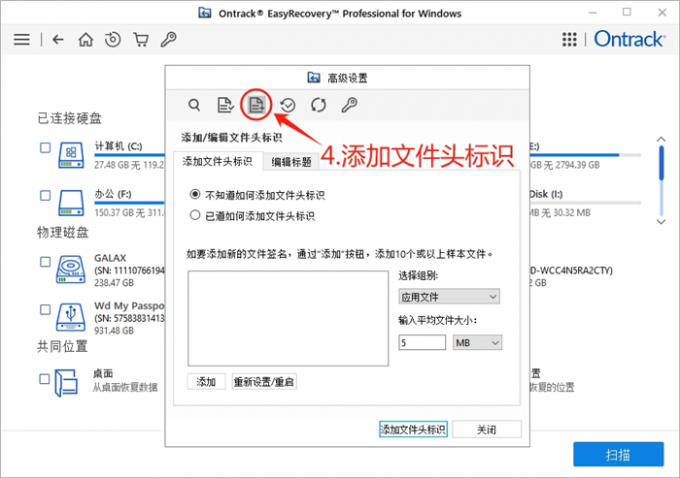
Task: Click the GALAX physical disk icon
Action: click(71, 270)
